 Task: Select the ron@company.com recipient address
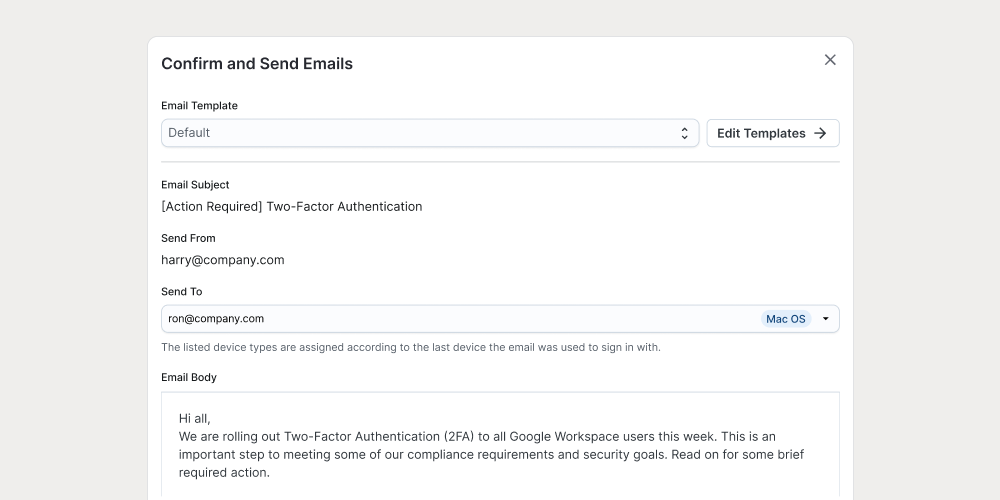click(x=216, y=319)
